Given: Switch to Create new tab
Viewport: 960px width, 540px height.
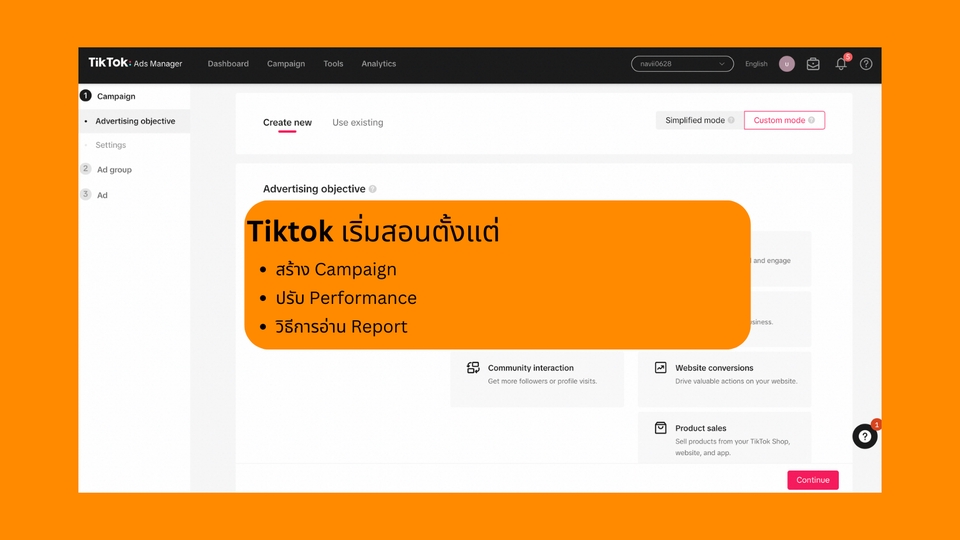Looking at the screenshot, I should click(x=287, y=122).
